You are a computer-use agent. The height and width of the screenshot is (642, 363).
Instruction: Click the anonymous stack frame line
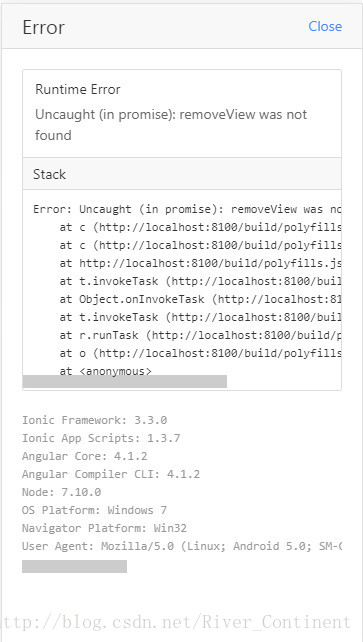[106, 371]
